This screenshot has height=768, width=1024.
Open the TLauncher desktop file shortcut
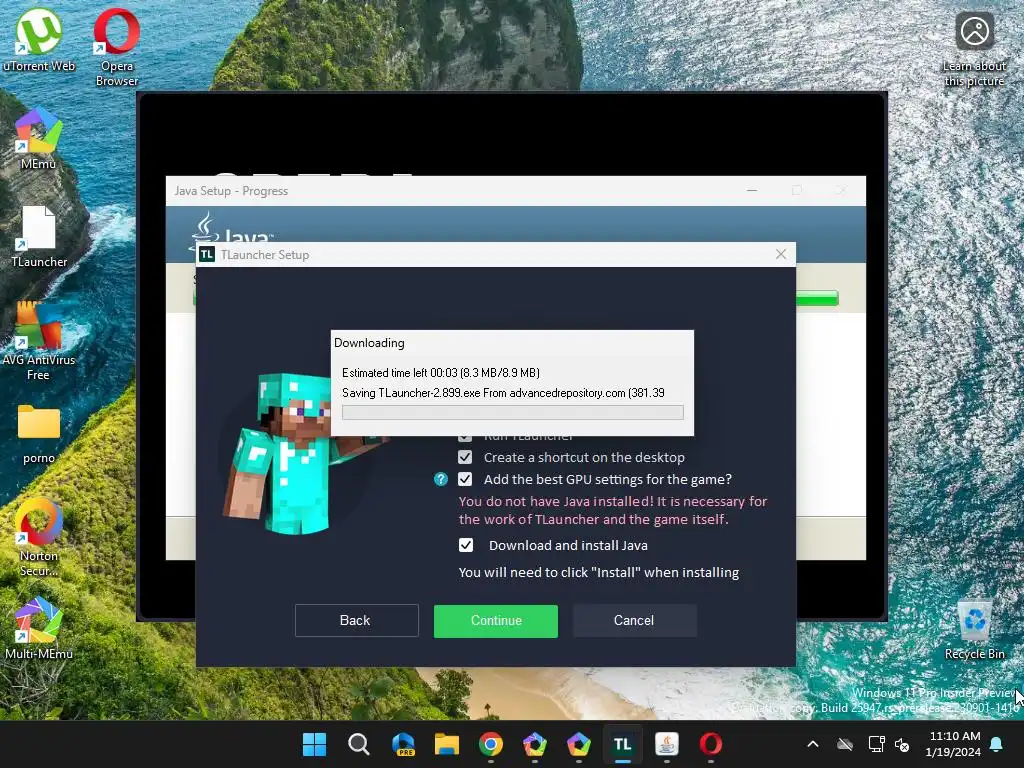pyautogui.click(x=39, y=236)
